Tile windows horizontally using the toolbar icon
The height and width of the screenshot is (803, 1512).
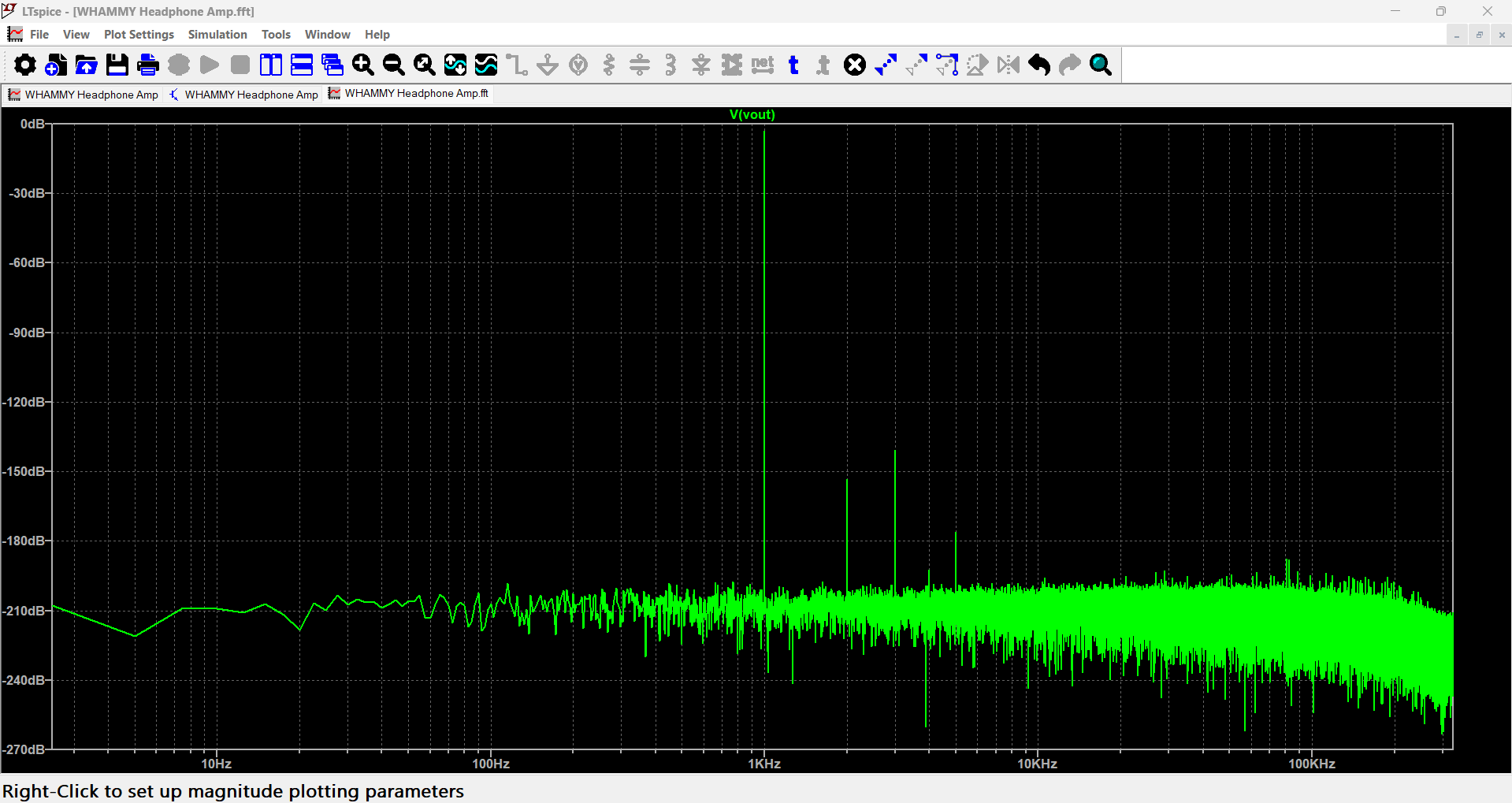302,65
